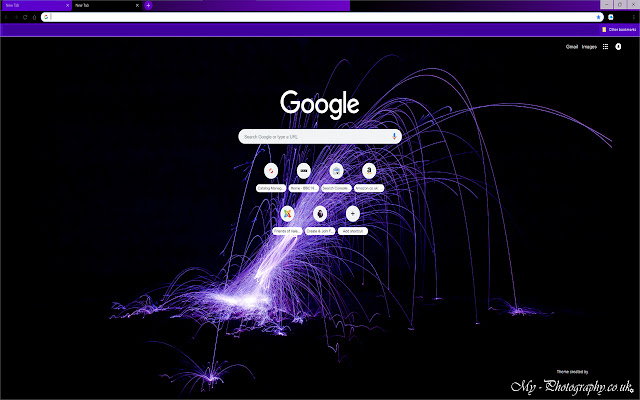
Task: Click the Amazon.co.uk shortcut label
Action: click(369, 188)
